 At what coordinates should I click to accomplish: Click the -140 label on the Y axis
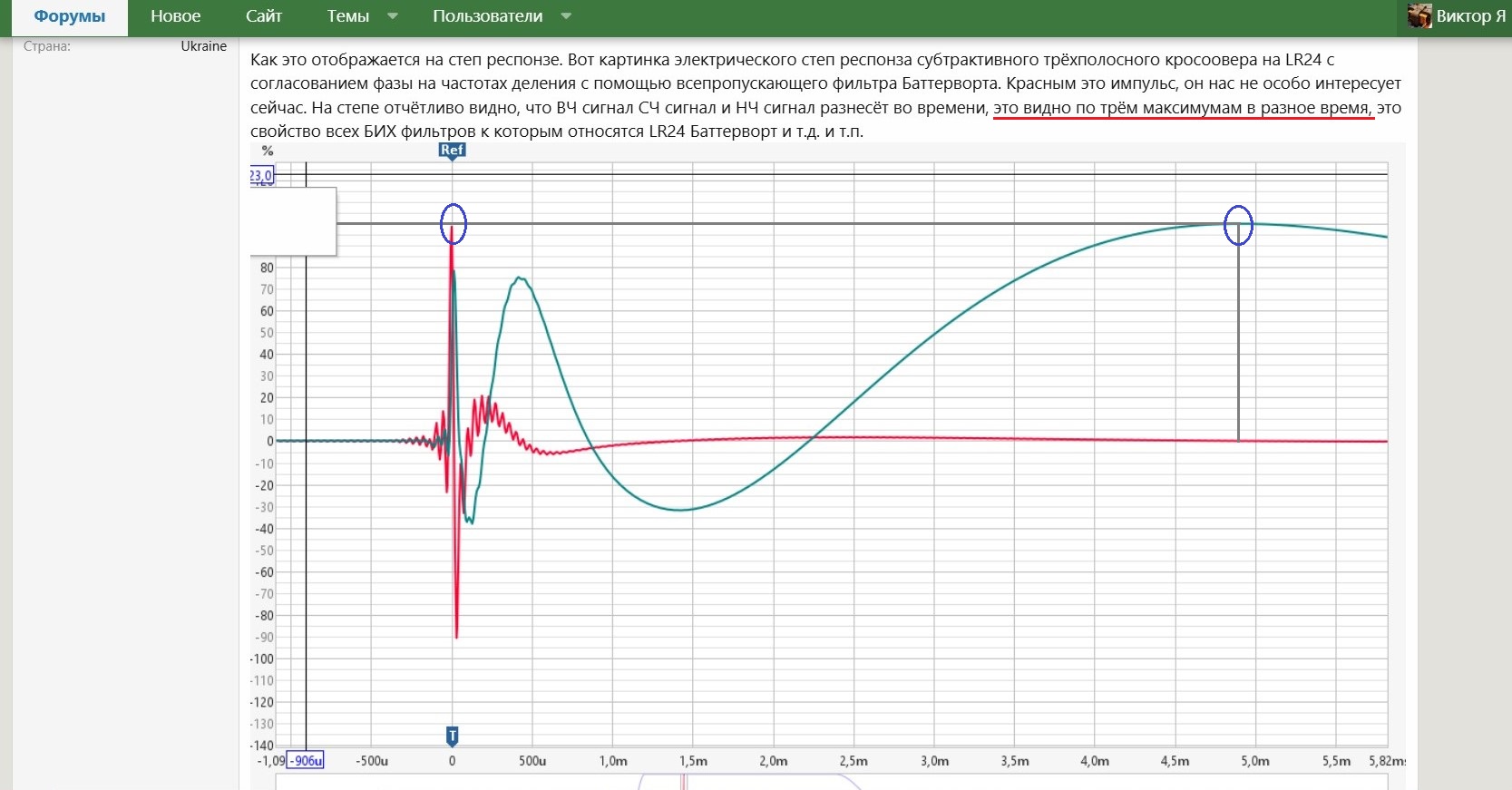click(x=262, y=746)
